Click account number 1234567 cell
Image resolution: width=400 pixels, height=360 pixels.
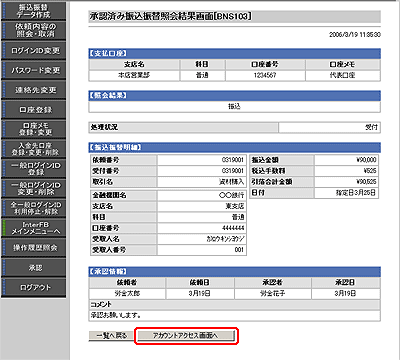coord(265,75)
